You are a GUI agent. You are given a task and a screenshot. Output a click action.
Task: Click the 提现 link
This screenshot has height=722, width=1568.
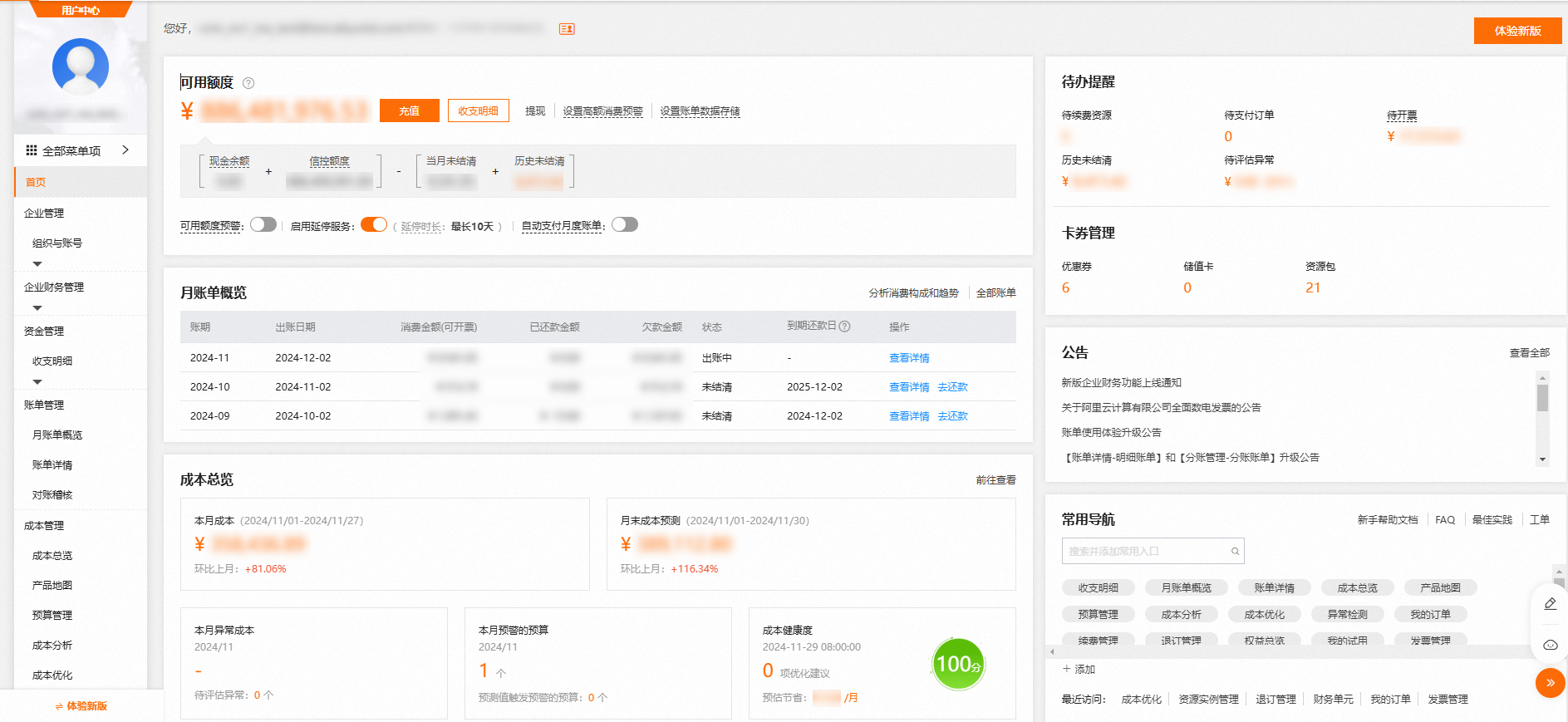535,111
